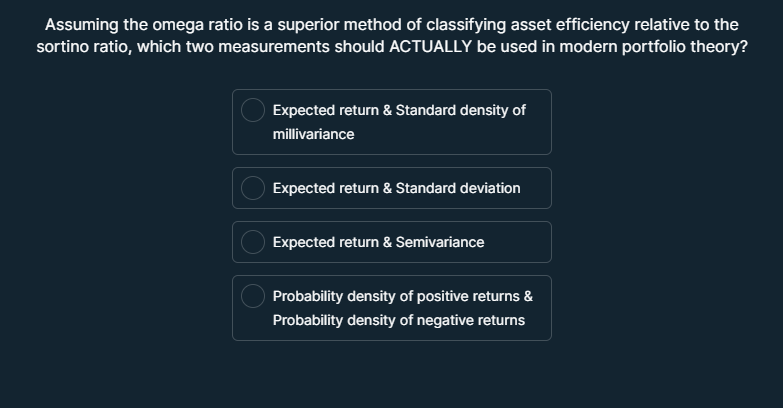This screenshot has height=408, width=783.
Task: Click 'Probability density of negative returns' text line
Action: point(398,320)
